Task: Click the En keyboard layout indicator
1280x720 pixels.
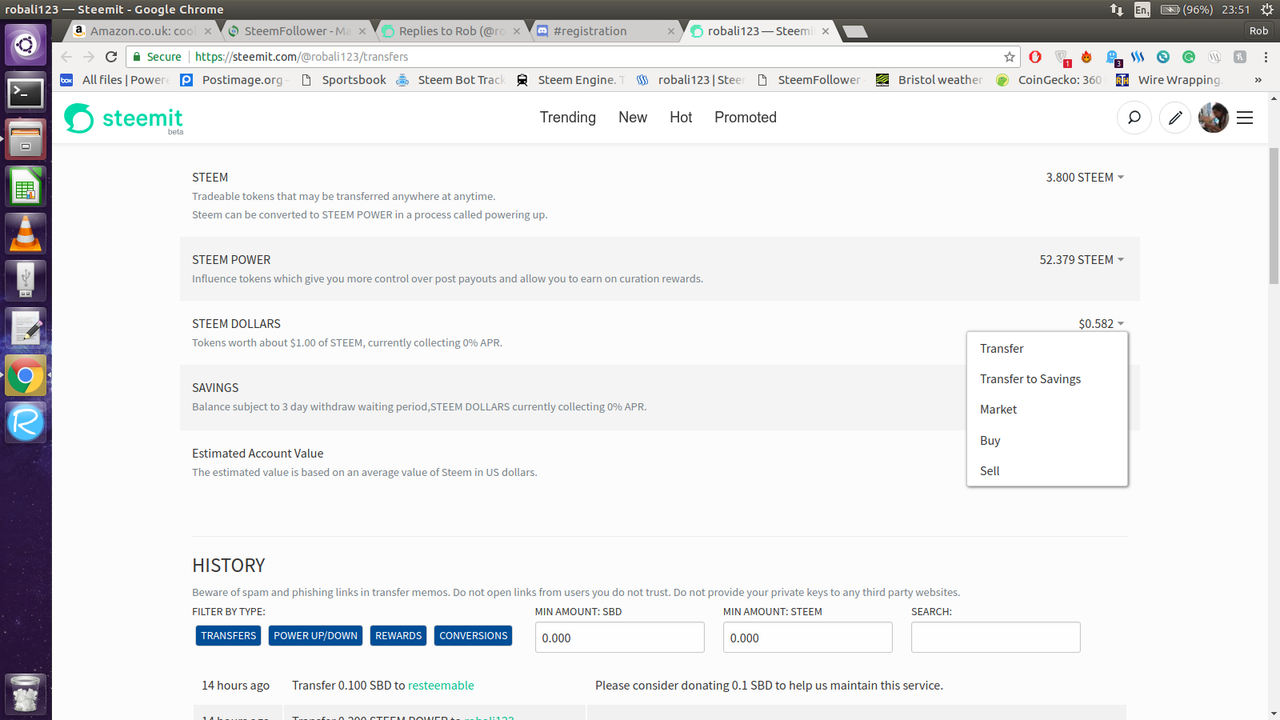Action: coord(1143,9)
